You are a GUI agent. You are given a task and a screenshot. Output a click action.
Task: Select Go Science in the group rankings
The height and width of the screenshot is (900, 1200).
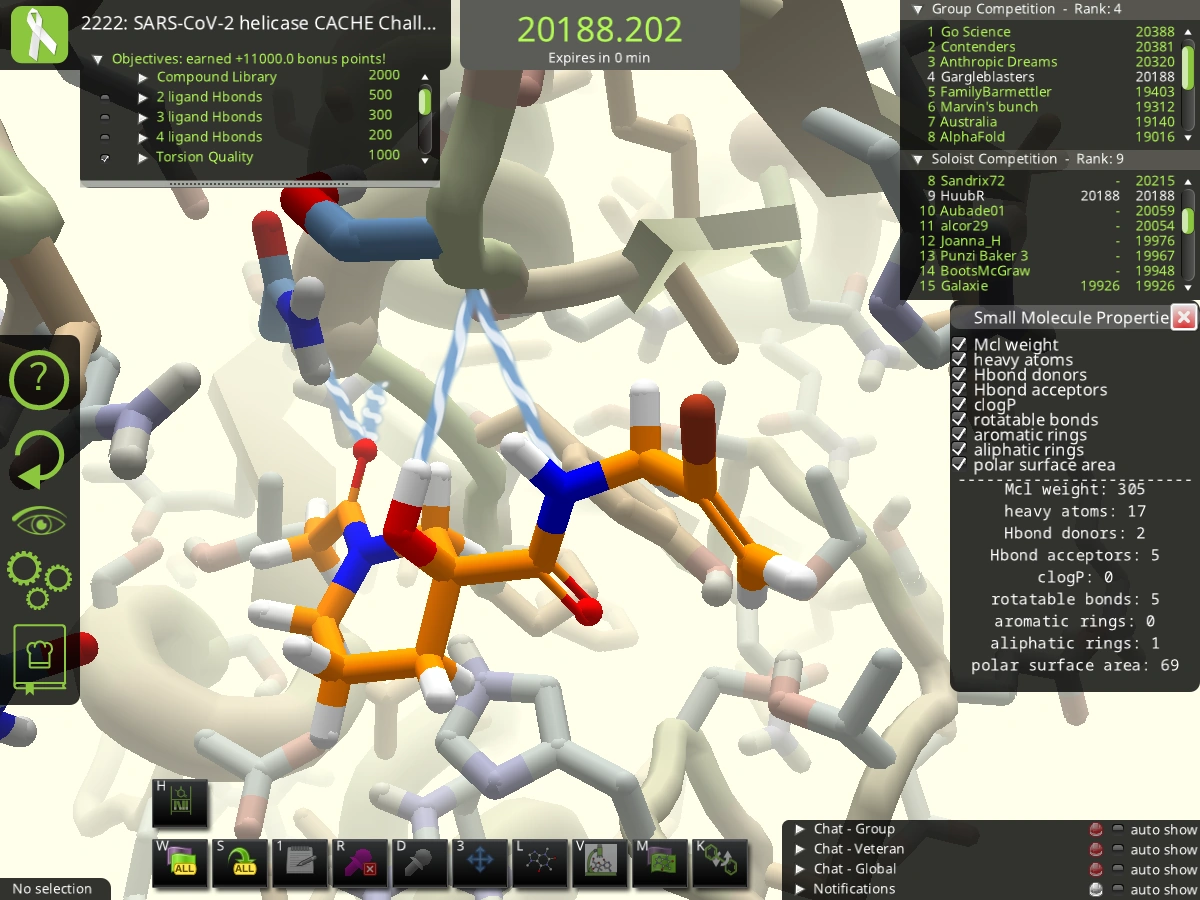pyautogui.click(x=975, y=31)
